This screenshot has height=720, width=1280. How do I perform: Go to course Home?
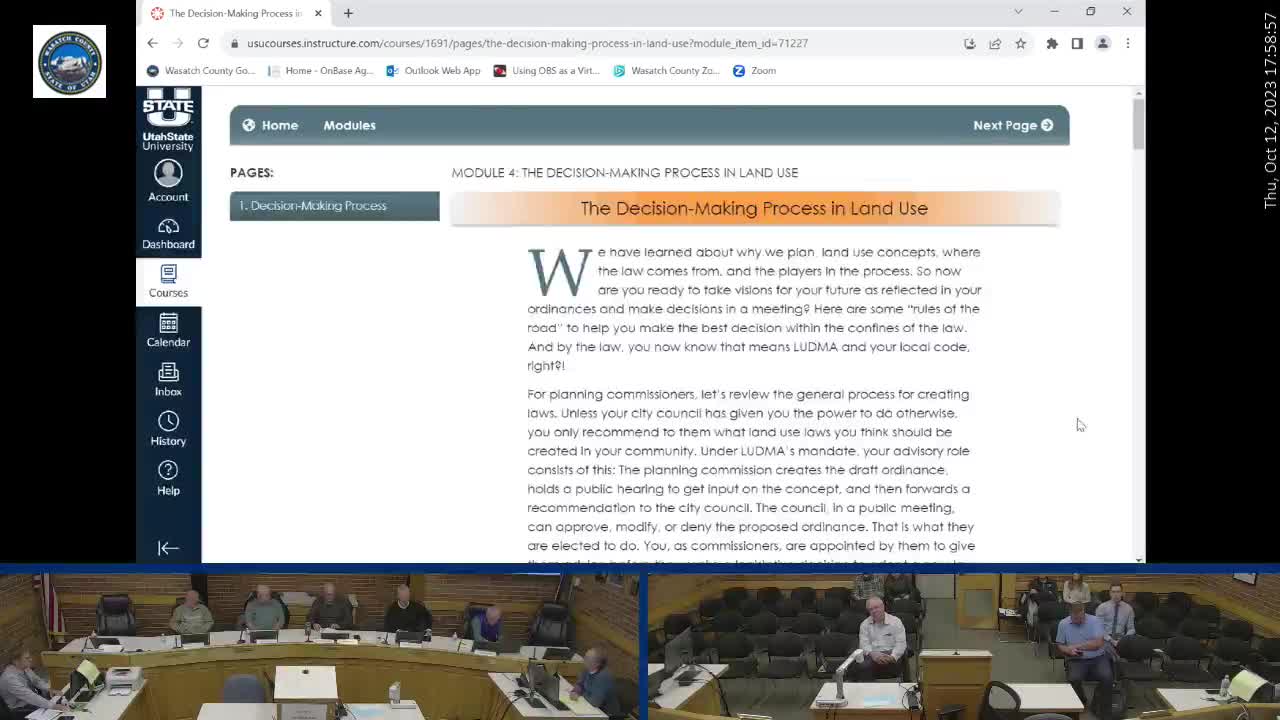pyautogui.click(x=270, y=125)
